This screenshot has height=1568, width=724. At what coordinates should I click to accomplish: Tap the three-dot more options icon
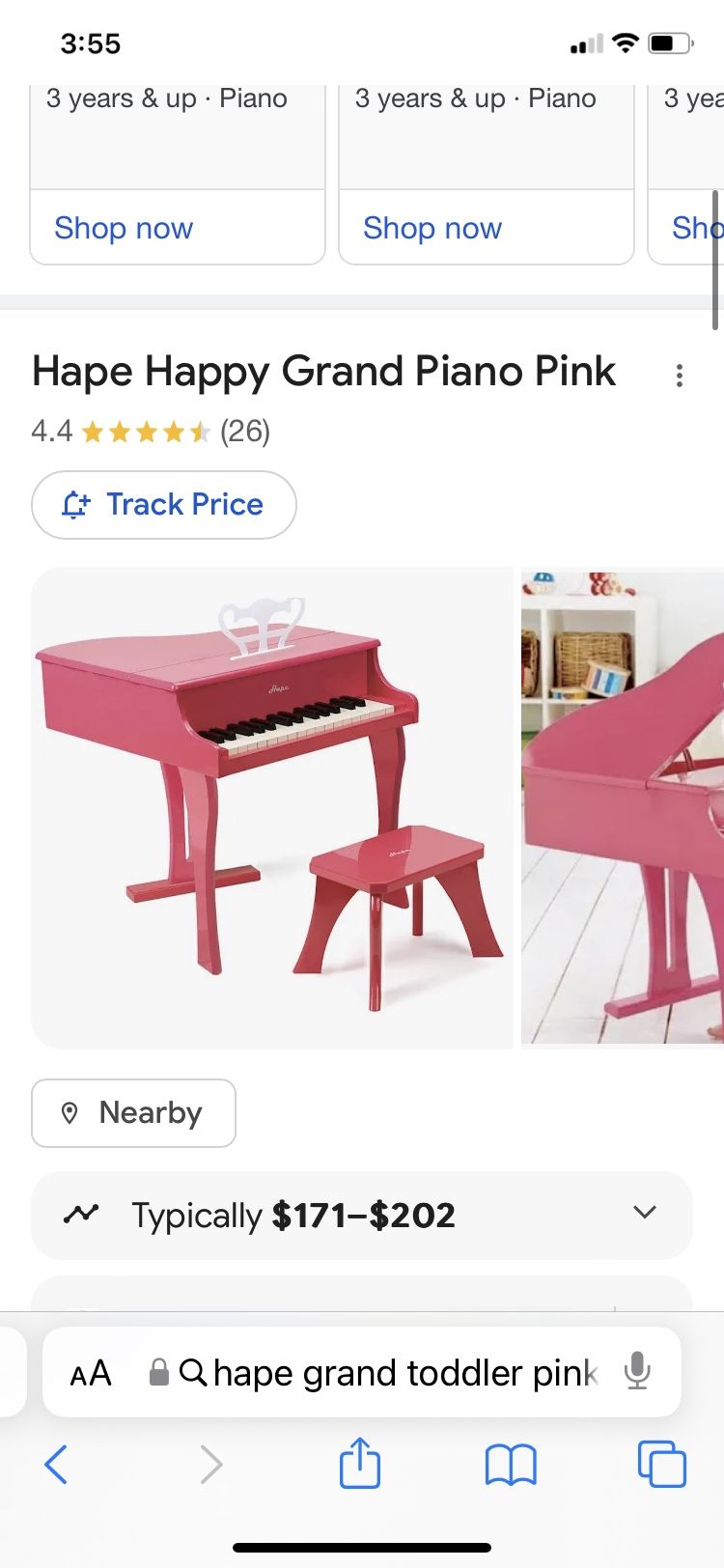coord(680,376)
